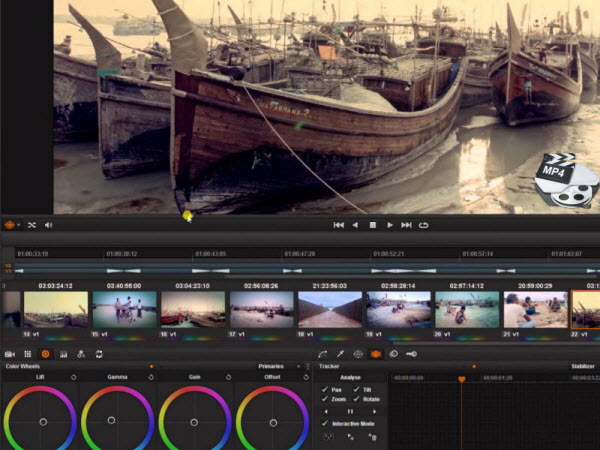Select the Color Wheels palette icon
The height and width of the screenshot is (450, 600).
click(x=46, y=354)
